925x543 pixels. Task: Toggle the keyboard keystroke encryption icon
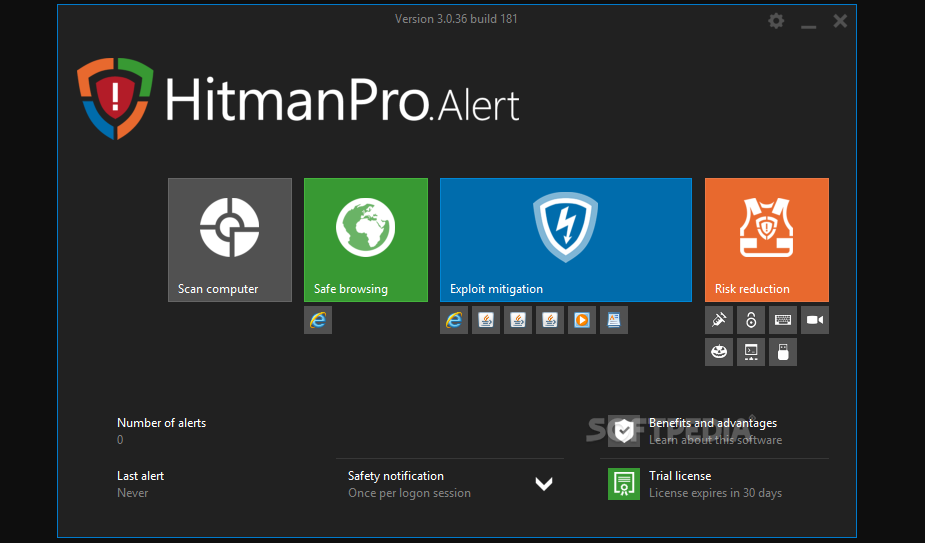tap(783, 320)
